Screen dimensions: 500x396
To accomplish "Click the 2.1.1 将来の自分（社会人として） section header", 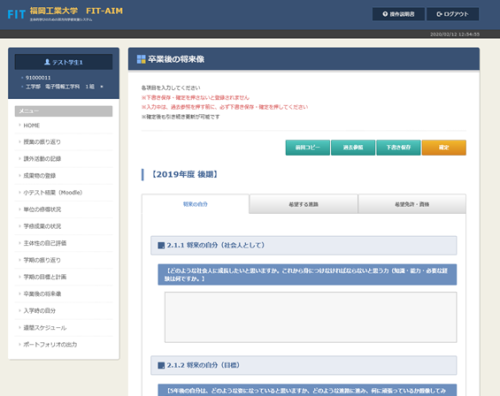I will [x=304, y=245].
